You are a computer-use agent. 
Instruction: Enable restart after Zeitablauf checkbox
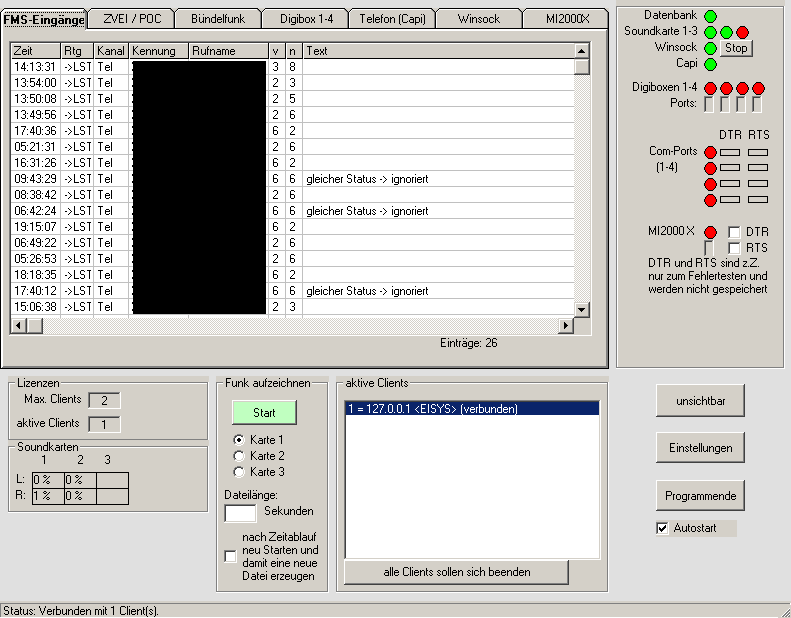point(231,556)
